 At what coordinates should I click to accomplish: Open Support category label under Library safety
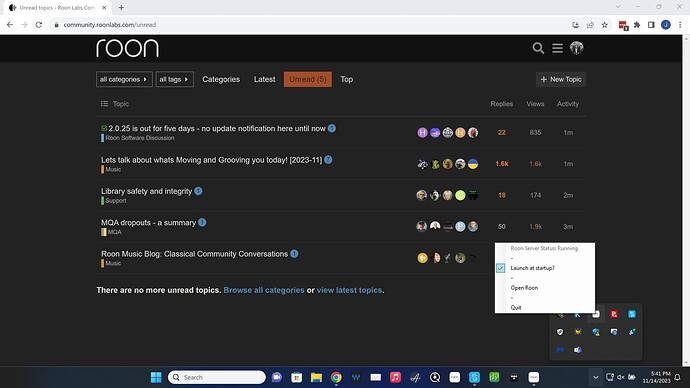(114, 201)
